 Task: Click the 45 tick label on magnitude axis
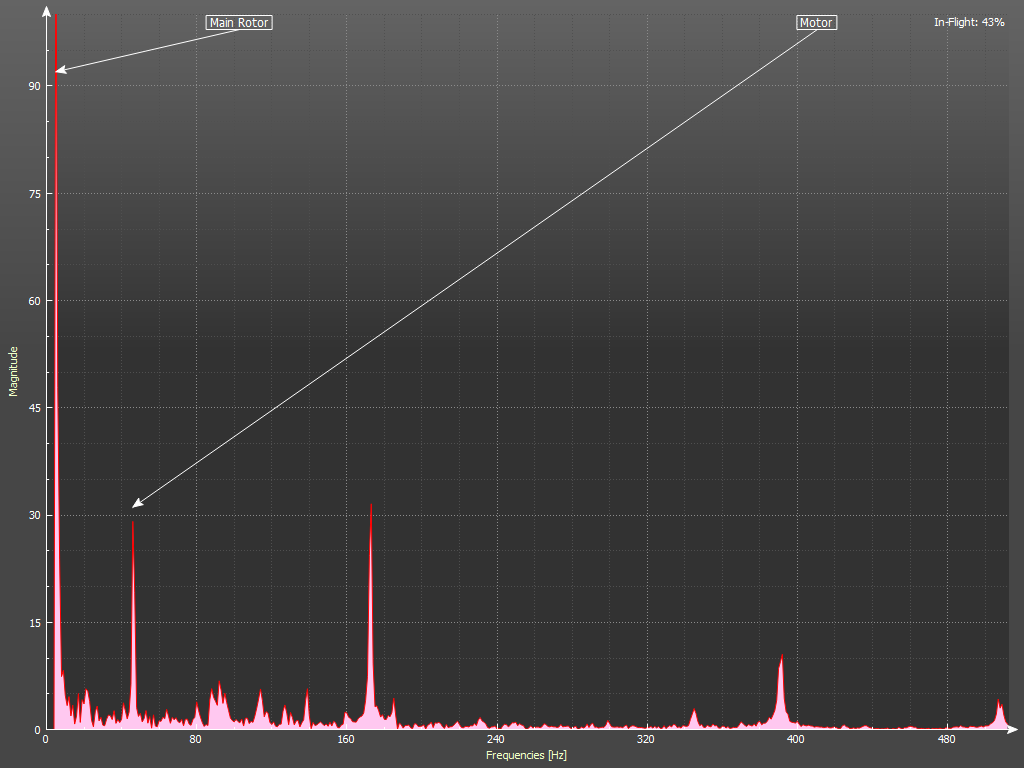(x=34, y=408)
